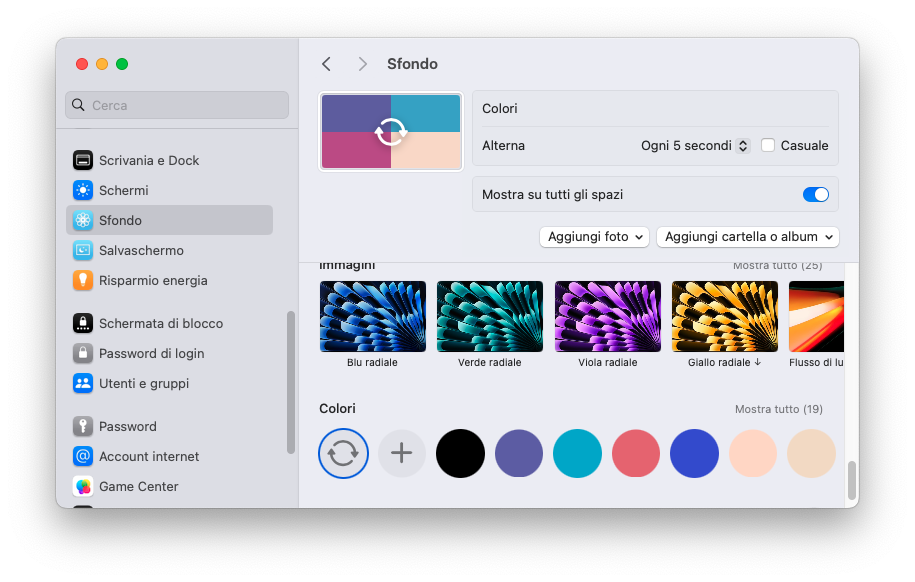Select the Blu radiale wallpaper thumbnail

coord(373,316)
